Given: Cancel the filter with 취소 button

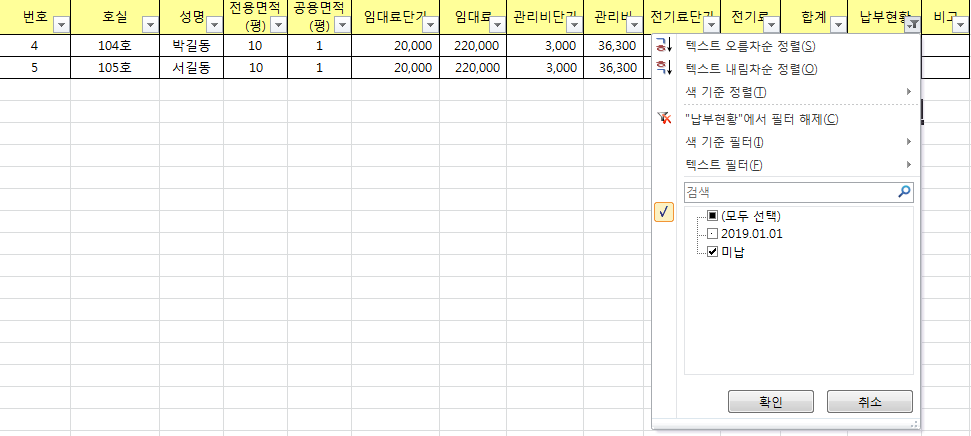Looking at the screenshot, I should (x=869, y=401).
